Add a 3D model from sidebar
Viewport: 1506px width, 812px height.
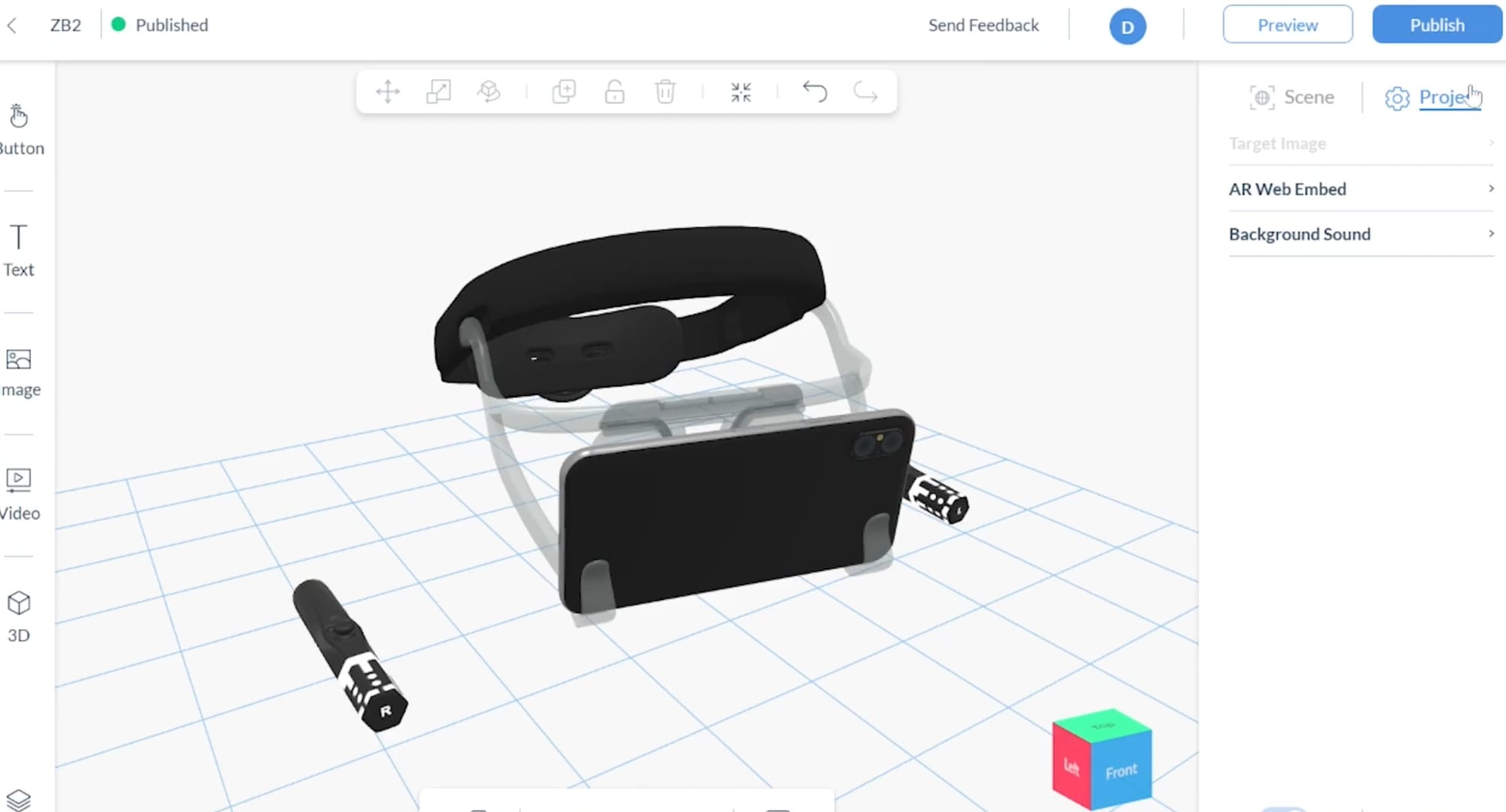point(19,617)
